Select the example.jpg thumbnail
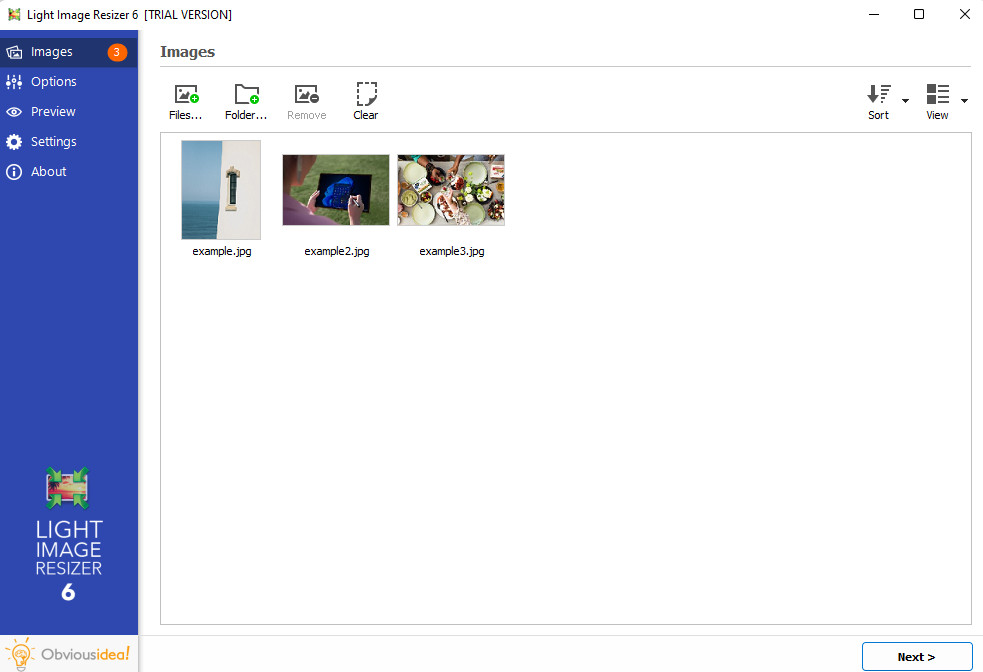This screenshot has height=672, width=983. point(221,190)
